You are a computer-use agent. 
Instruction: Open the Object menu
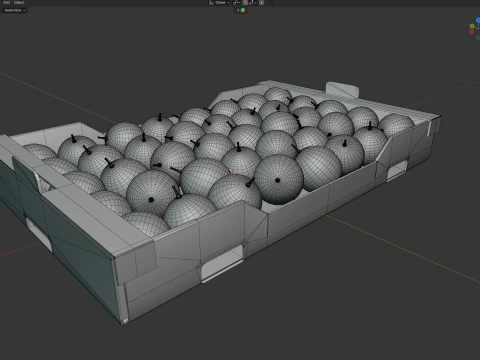(x=19, y=2)
